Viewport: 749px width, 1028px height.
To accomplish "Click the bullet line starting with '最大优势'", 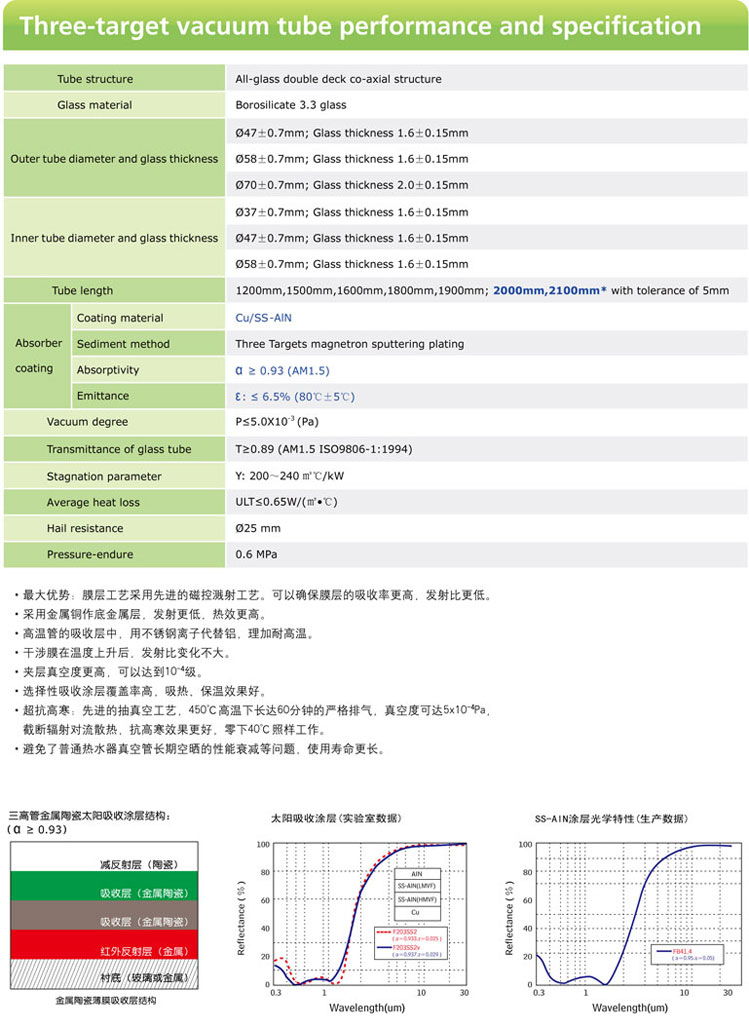I will 253,595.
